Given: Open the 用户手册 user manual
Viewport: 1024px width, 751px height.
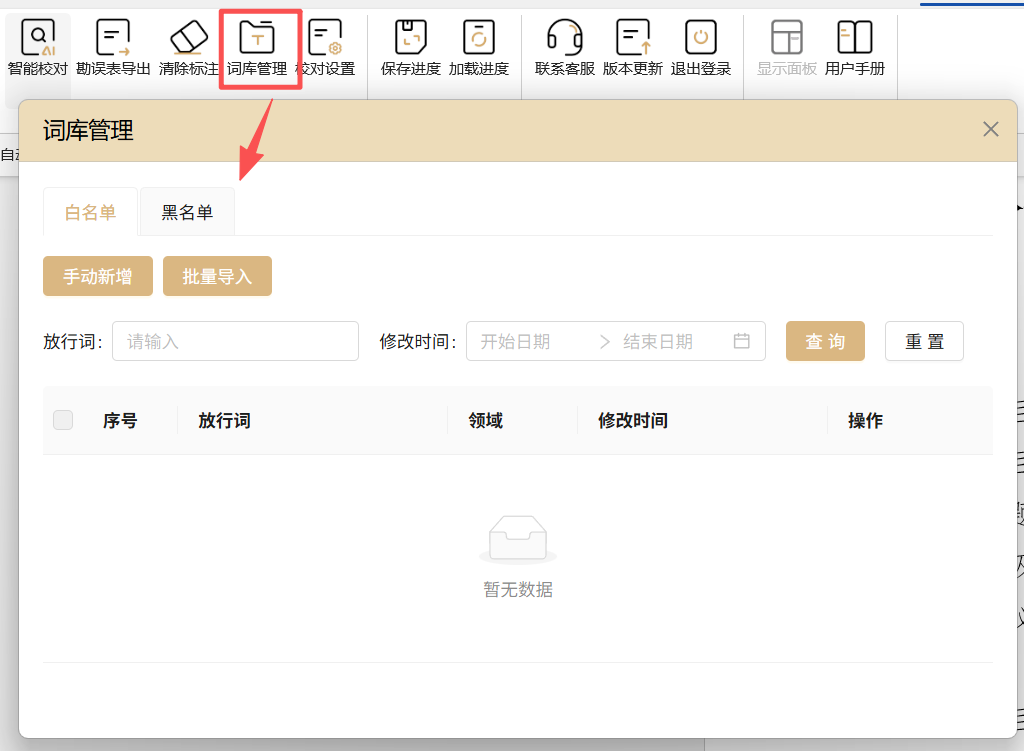Looking at the screenshot, I should click(x=854, y=40).
